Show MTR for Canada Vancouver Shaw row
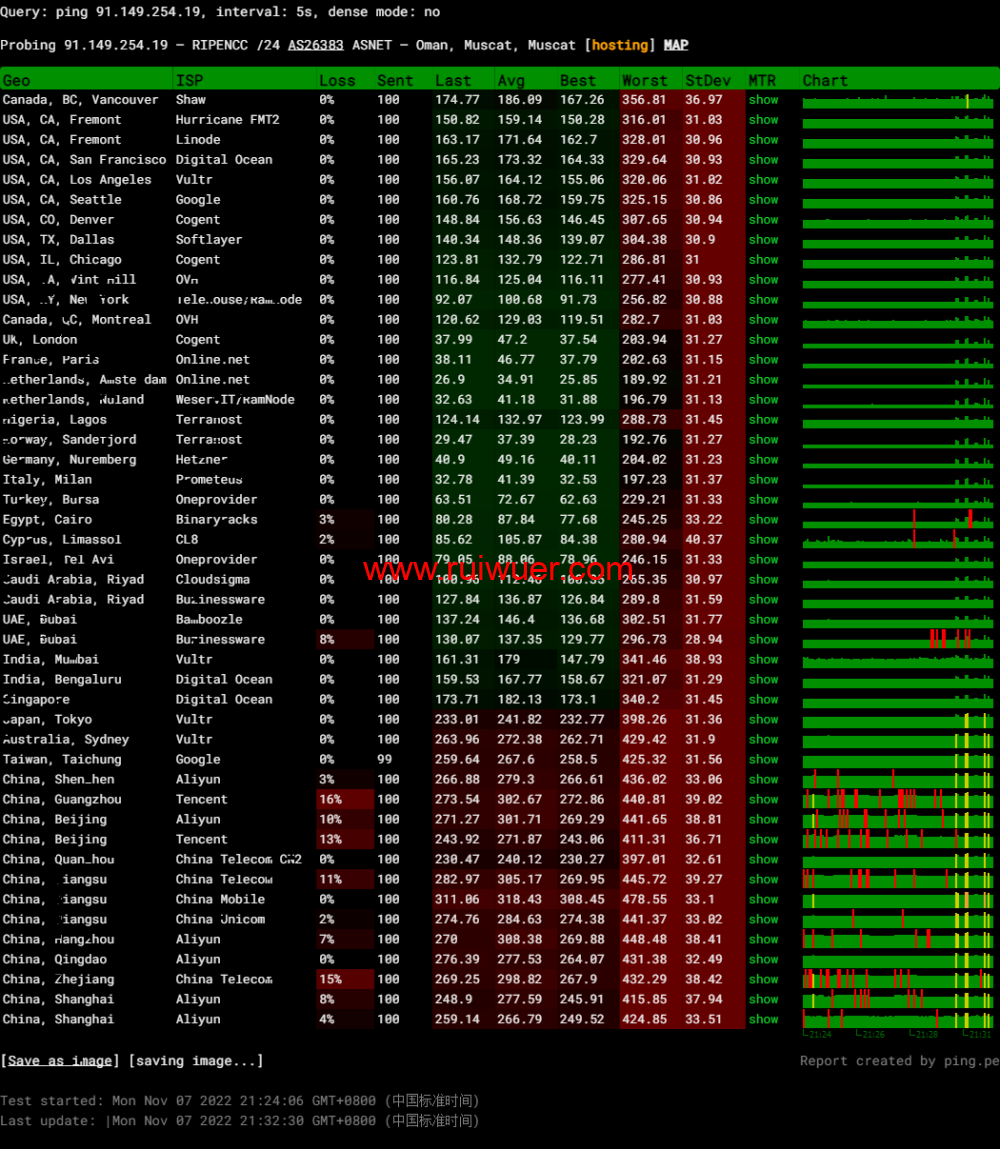 click(x=763, y=100)
